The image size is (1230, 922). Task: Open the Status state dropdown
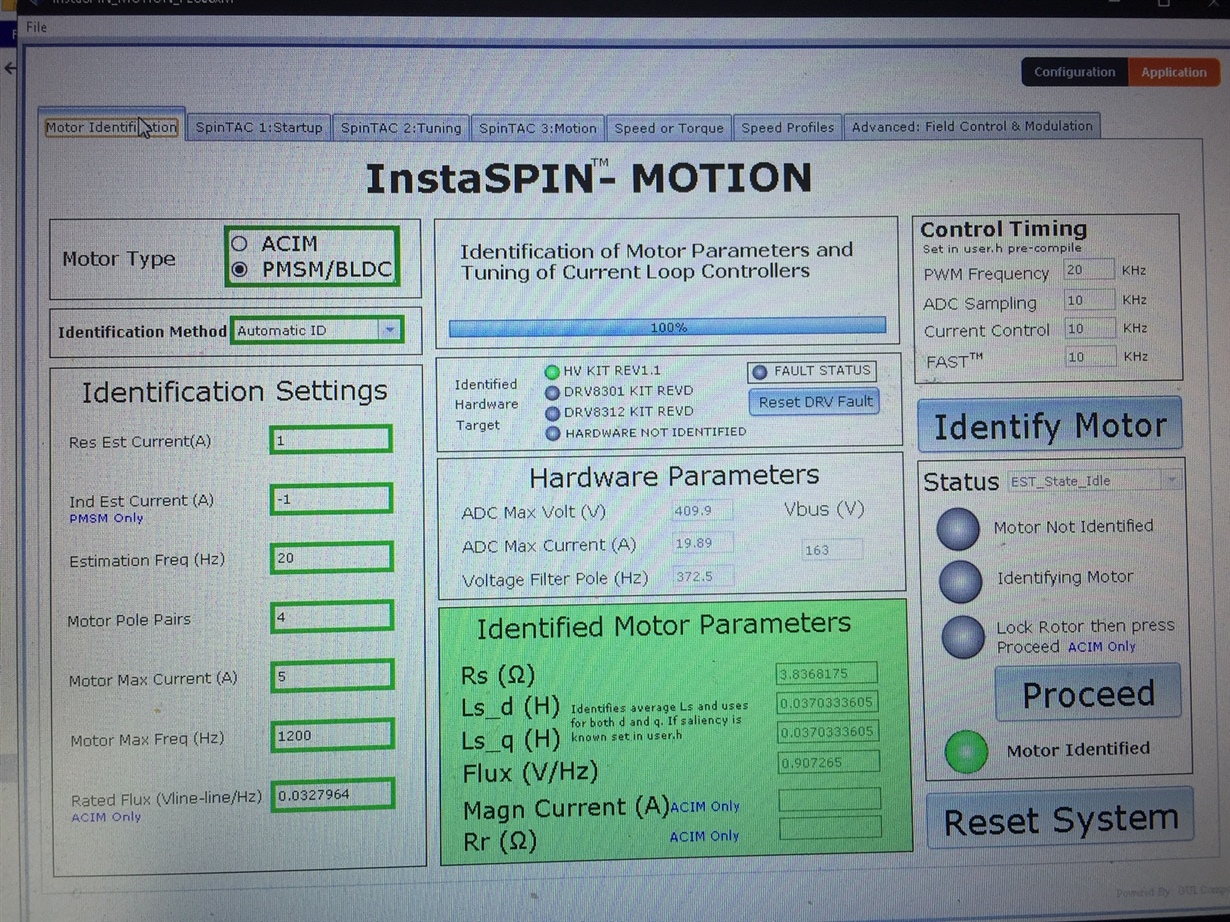[1172, 481]
